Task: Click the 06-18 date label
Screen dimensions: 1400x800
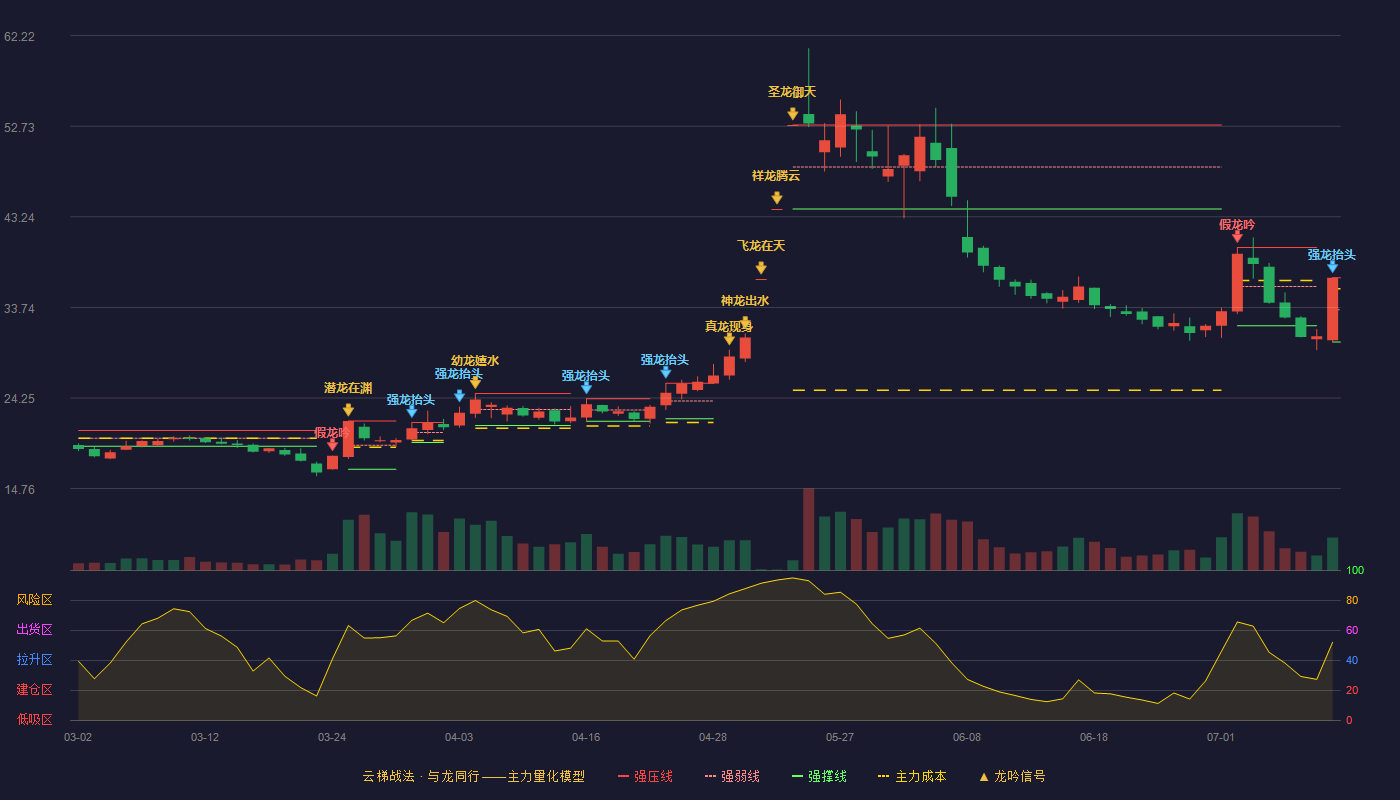Action: tap(1094, 737)
